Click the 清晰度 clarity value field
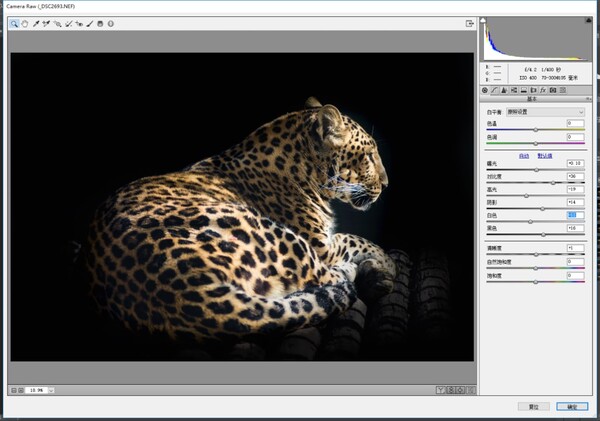 tap(576, 248)
